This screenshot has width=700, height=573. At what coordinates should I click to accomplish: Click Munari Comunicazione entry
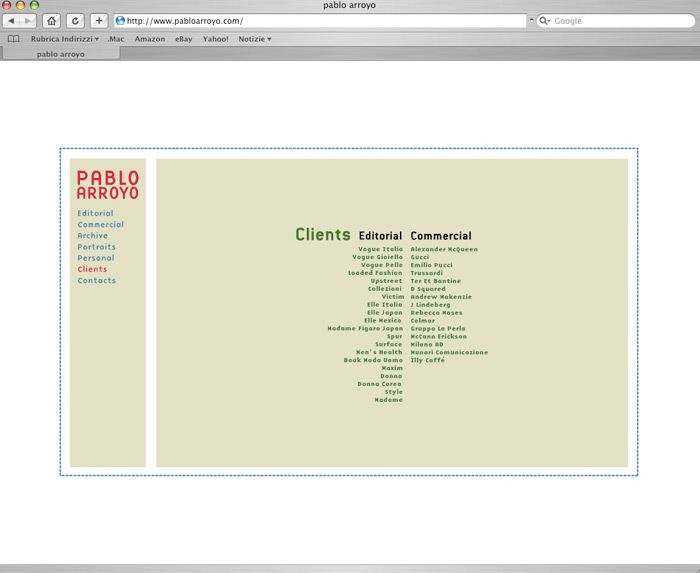(x=449, y=352)
